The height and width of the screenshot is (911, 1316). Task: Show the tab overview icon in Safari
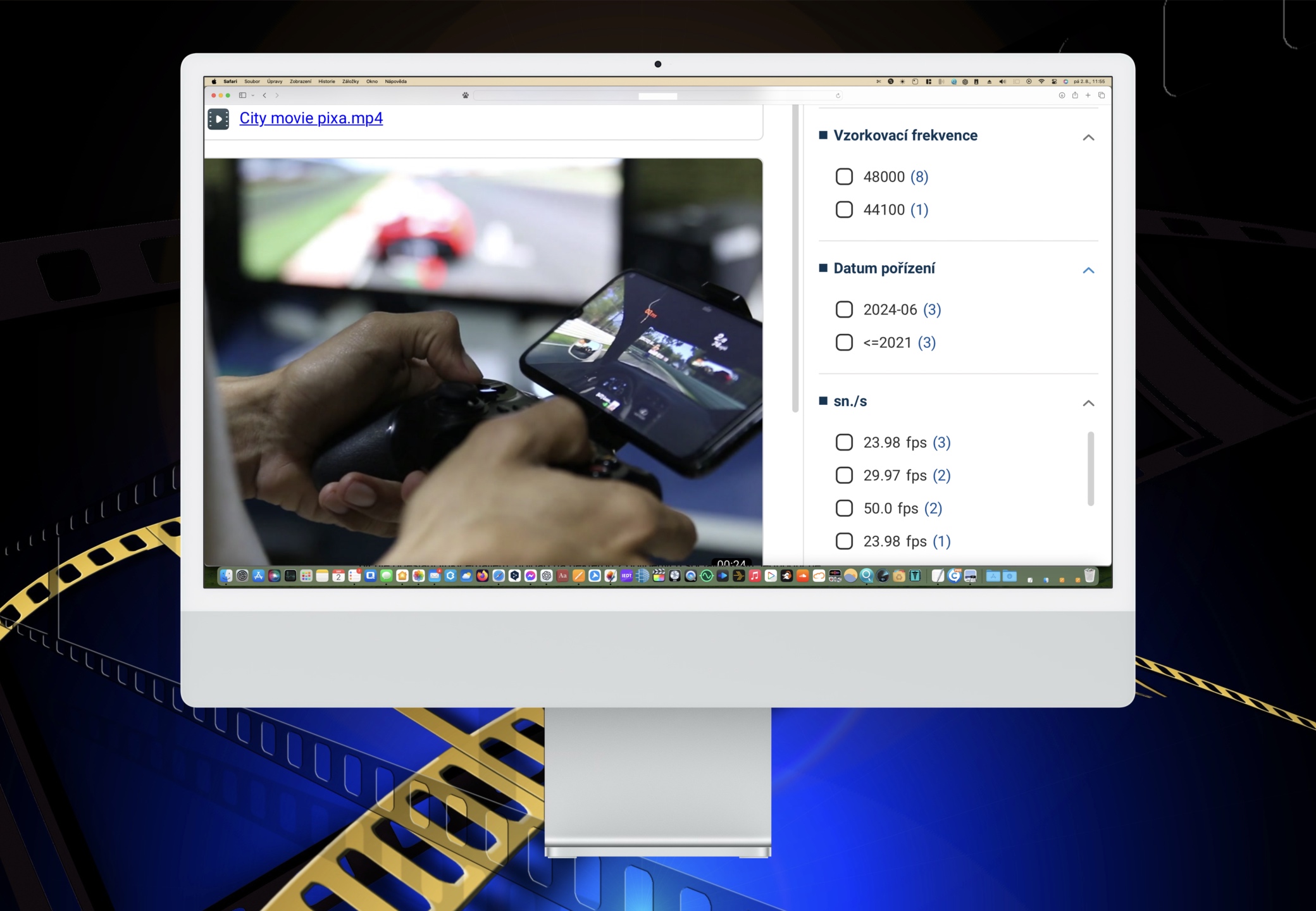click(1102, 96)
